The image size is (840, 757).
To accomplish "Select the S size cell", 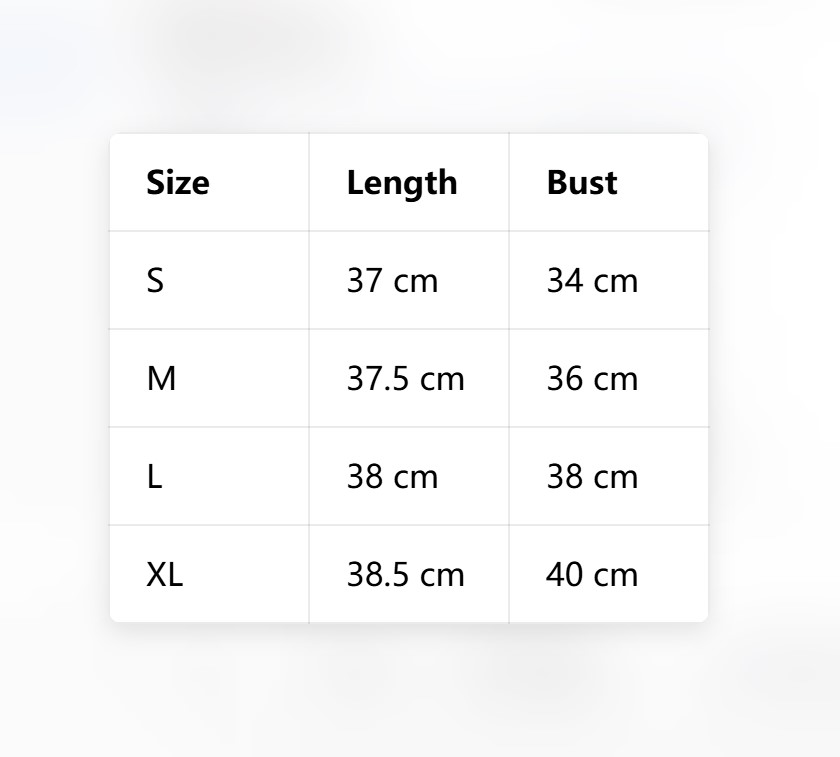I will [209, 280].
